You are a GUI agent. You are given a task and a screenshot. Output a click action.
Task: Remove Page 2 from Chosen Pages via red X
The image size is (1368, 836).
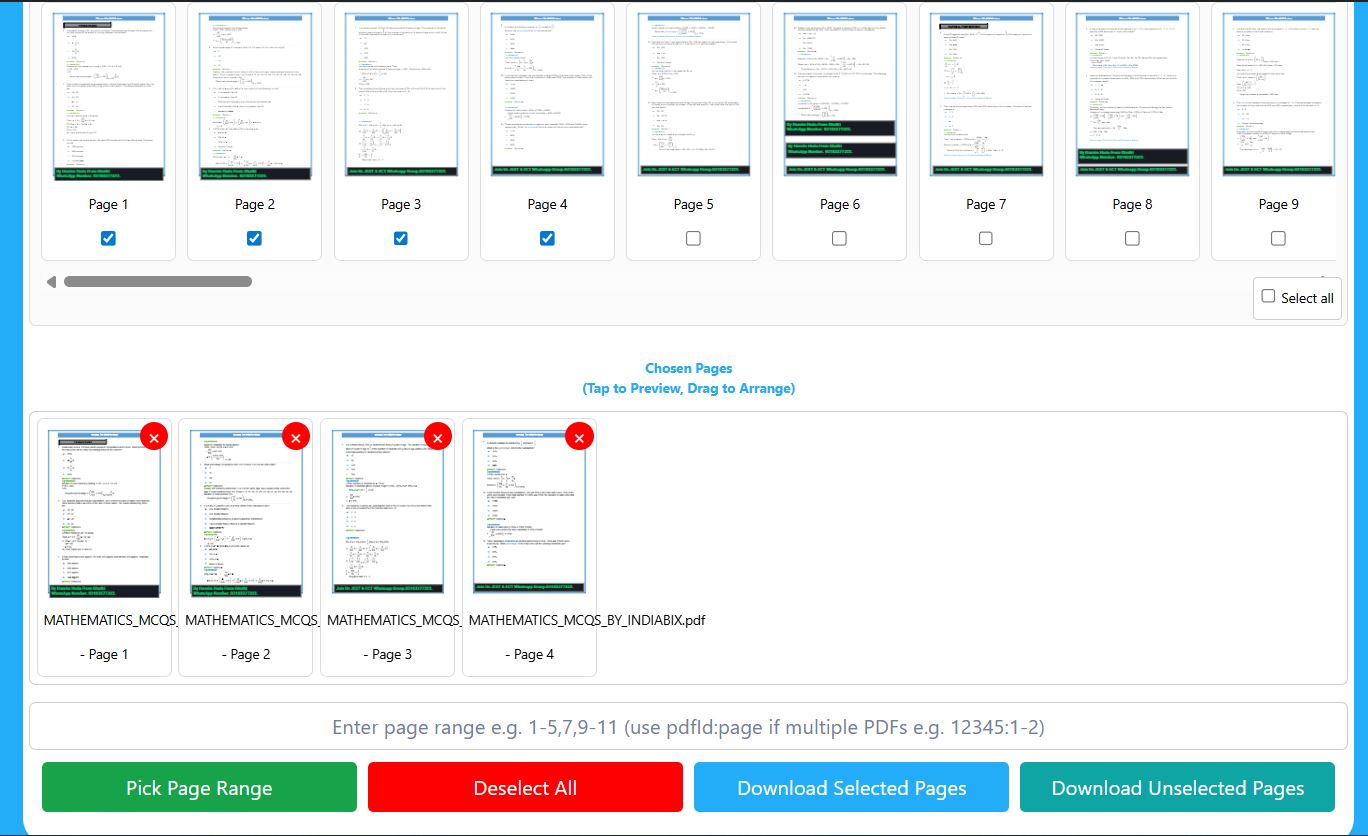(x=296, y=437)
